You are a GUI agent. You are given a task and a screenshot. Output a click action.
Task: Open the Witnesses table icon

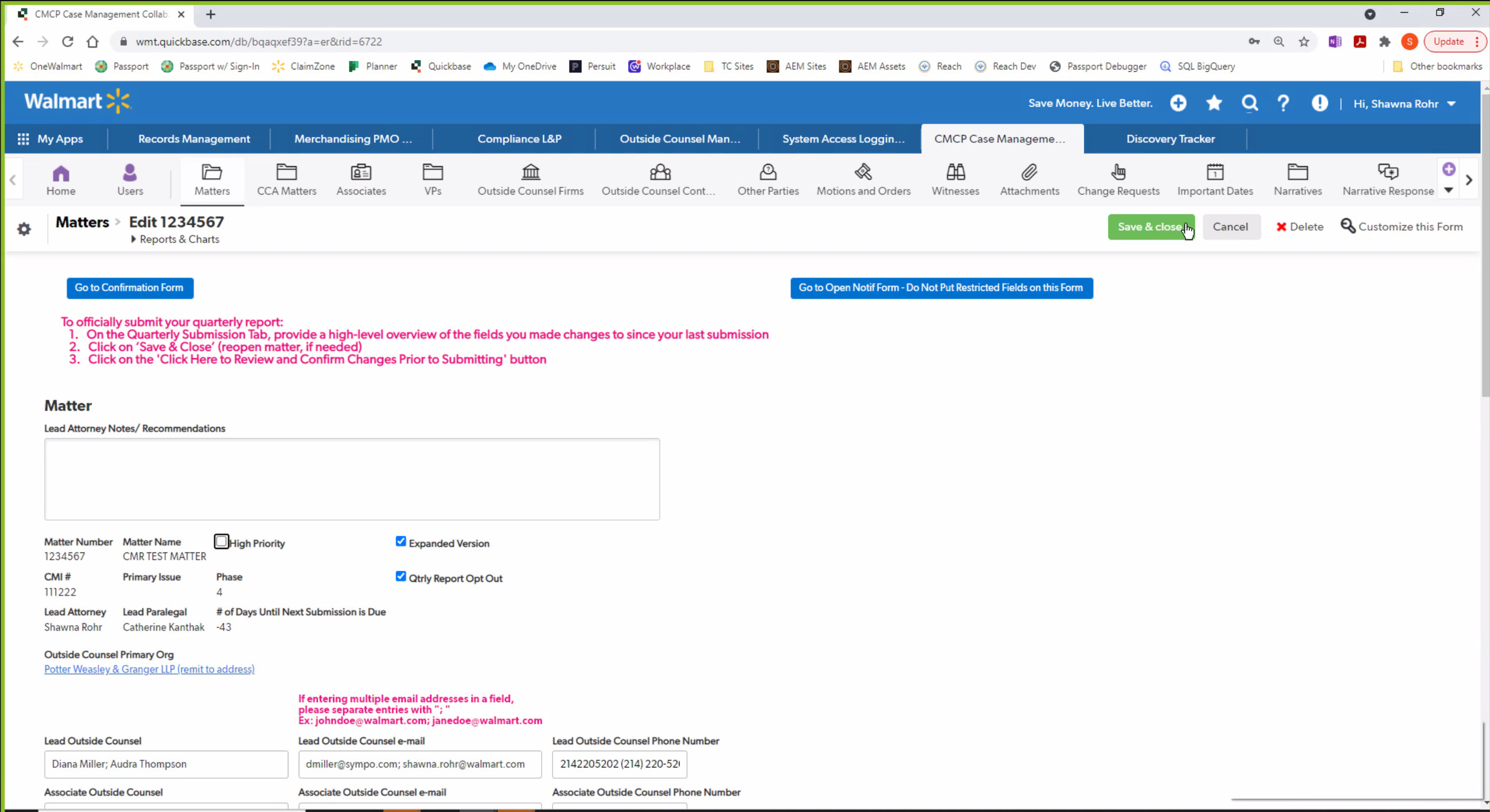(x=955, y=172)
